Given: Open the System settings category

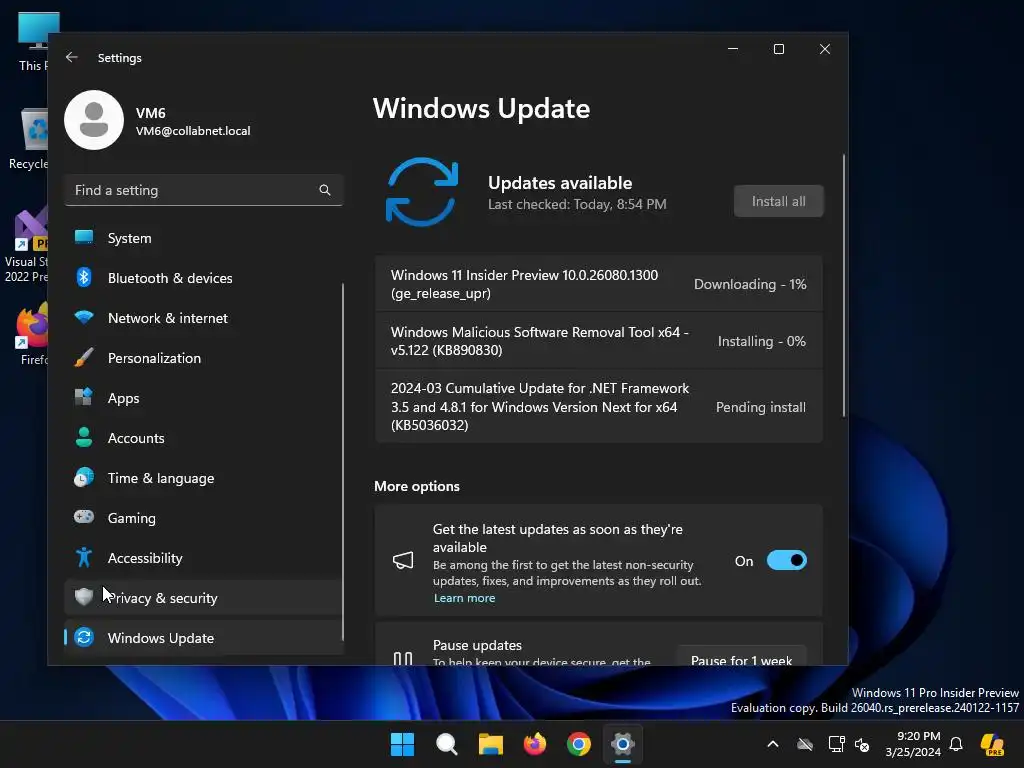Looking at the screenshot, I should [203, 238].
